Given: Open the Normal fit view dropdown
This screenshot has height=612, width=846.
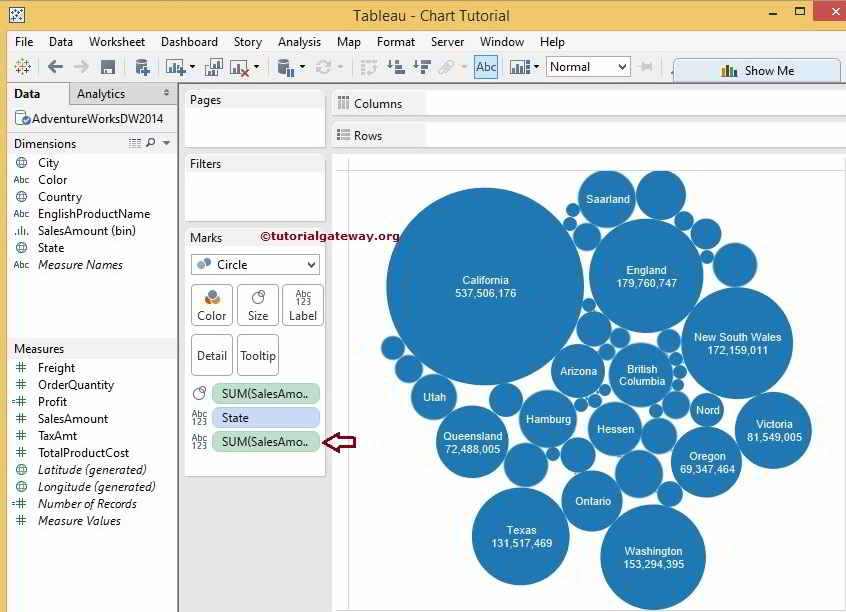Looking at the screenshot, I should point(588,67).
